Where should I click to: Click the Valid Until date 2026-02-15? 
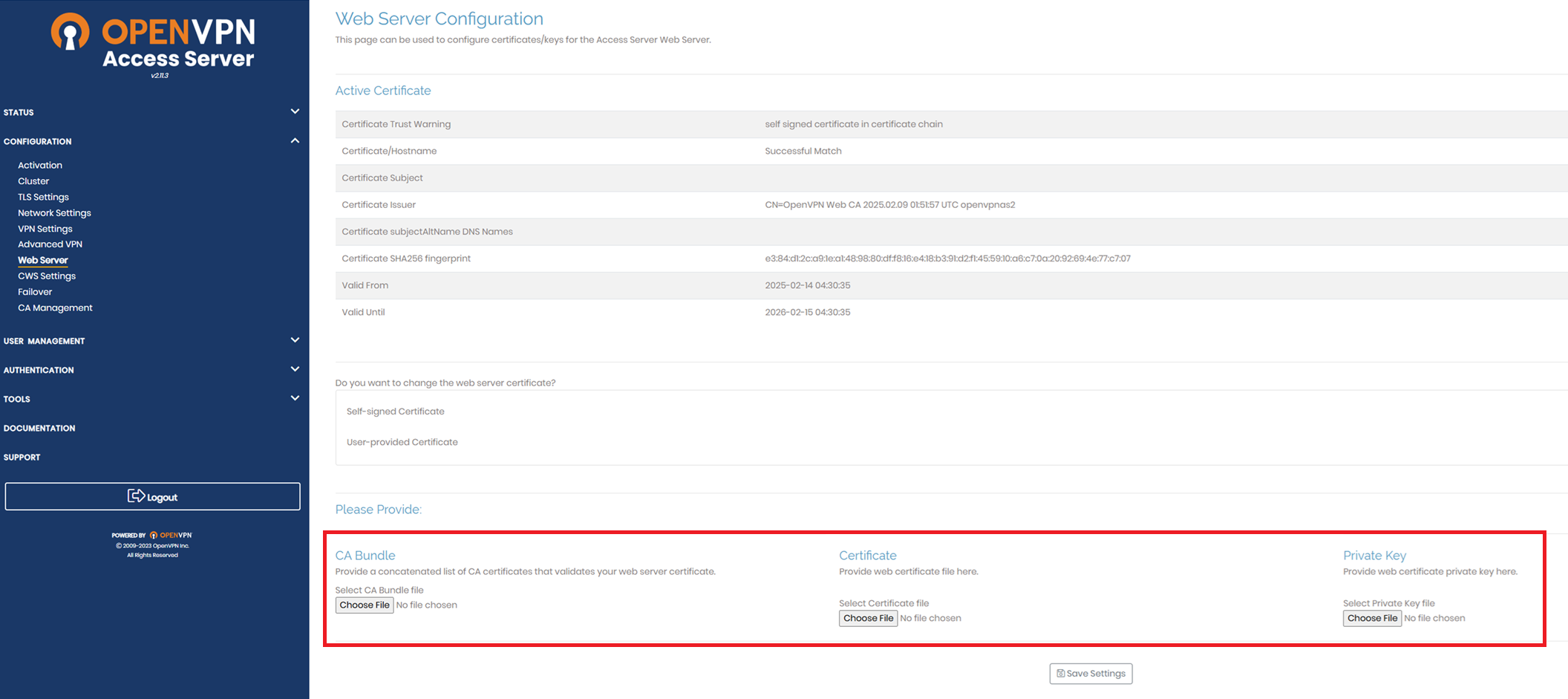pos(808,312)
